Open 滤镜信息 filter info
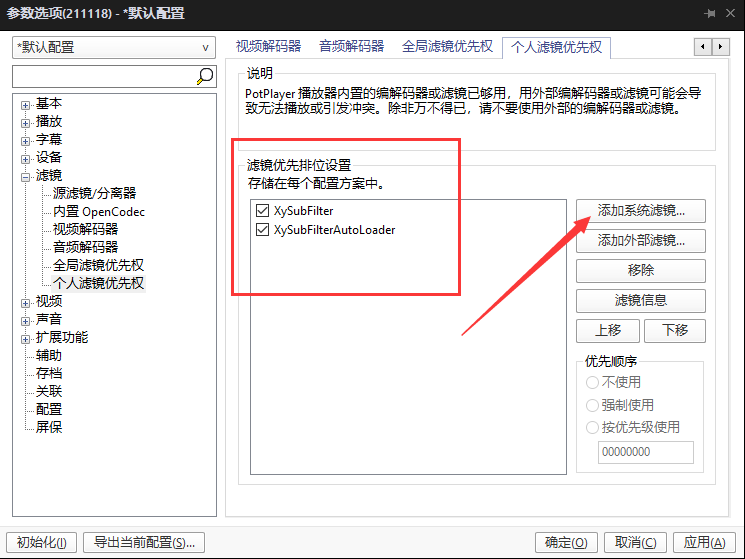 tap(640, 300)
